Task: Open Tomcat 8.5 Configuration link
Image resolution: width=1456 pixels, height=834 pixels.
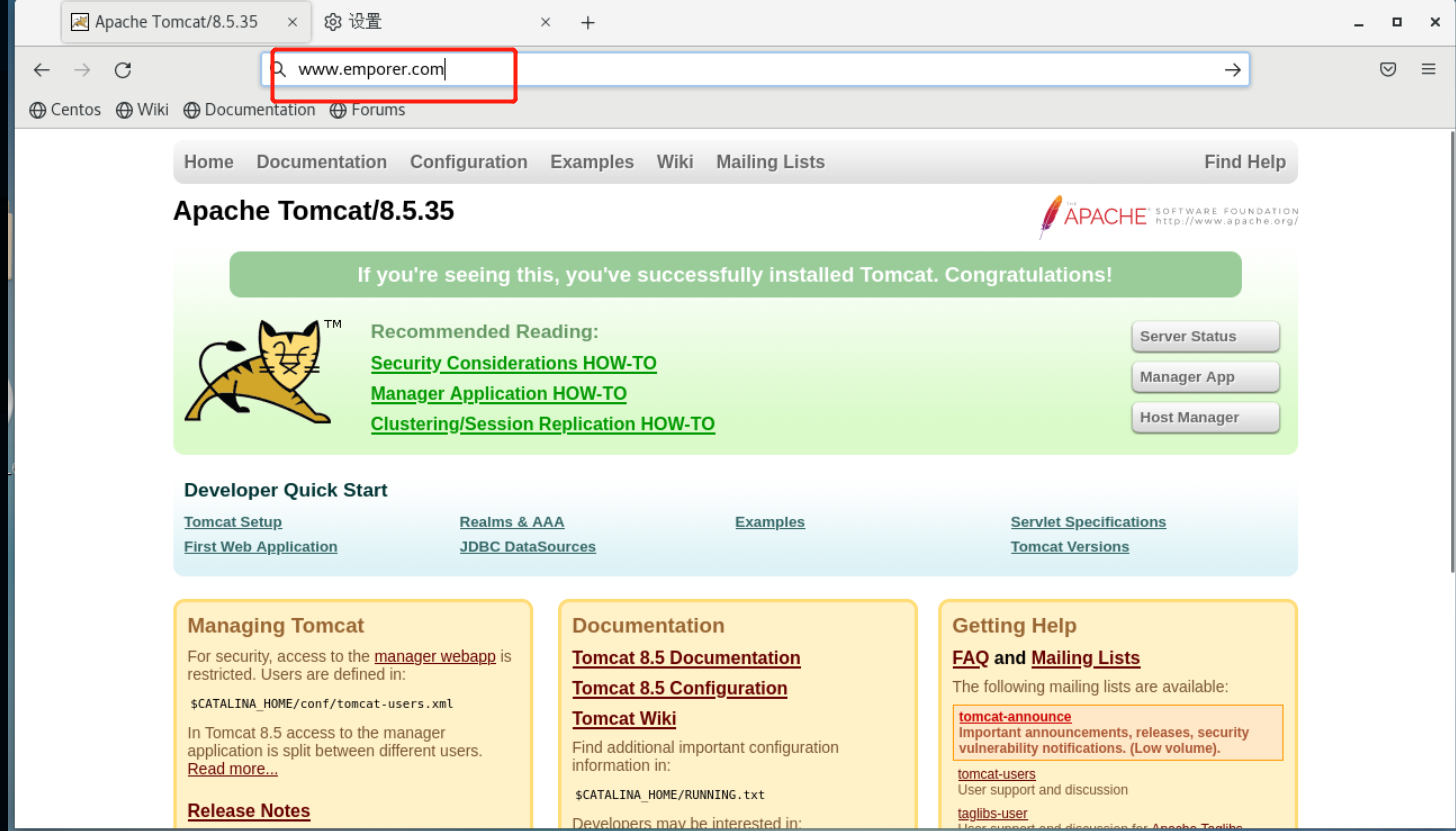Action: point(680,688)
